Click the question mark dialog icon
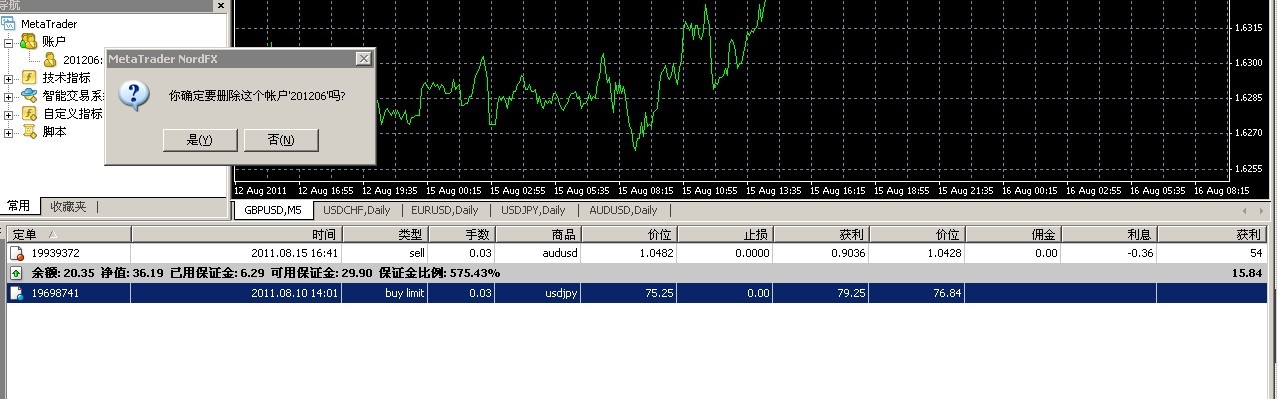The image size is (1278, 399). [x=134, y=96]
